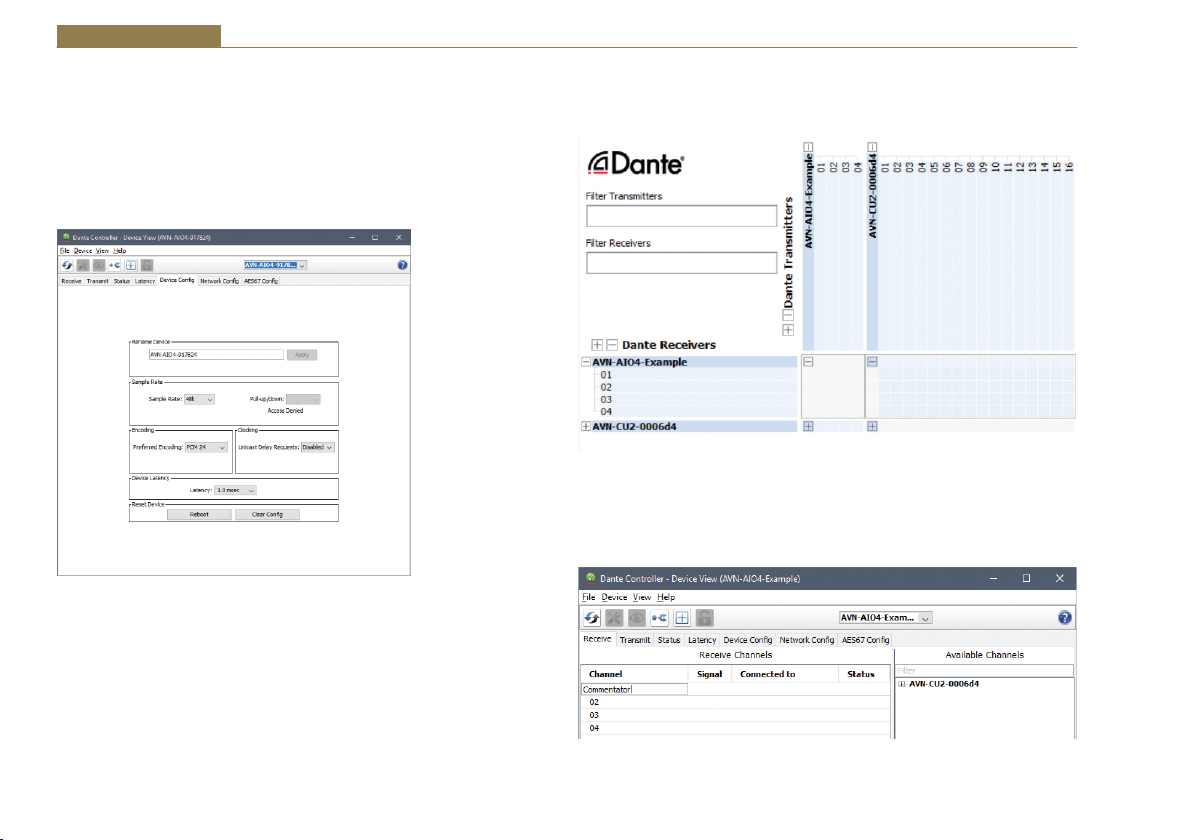Click the refresh icon in AVN-AIO4-Example window toolbar
1192x840 pixels.
(x=592, y=618)
